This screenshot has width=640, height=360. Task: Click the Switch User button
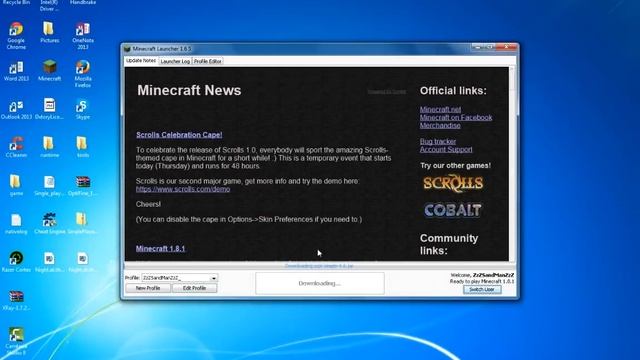click(482, 289)
